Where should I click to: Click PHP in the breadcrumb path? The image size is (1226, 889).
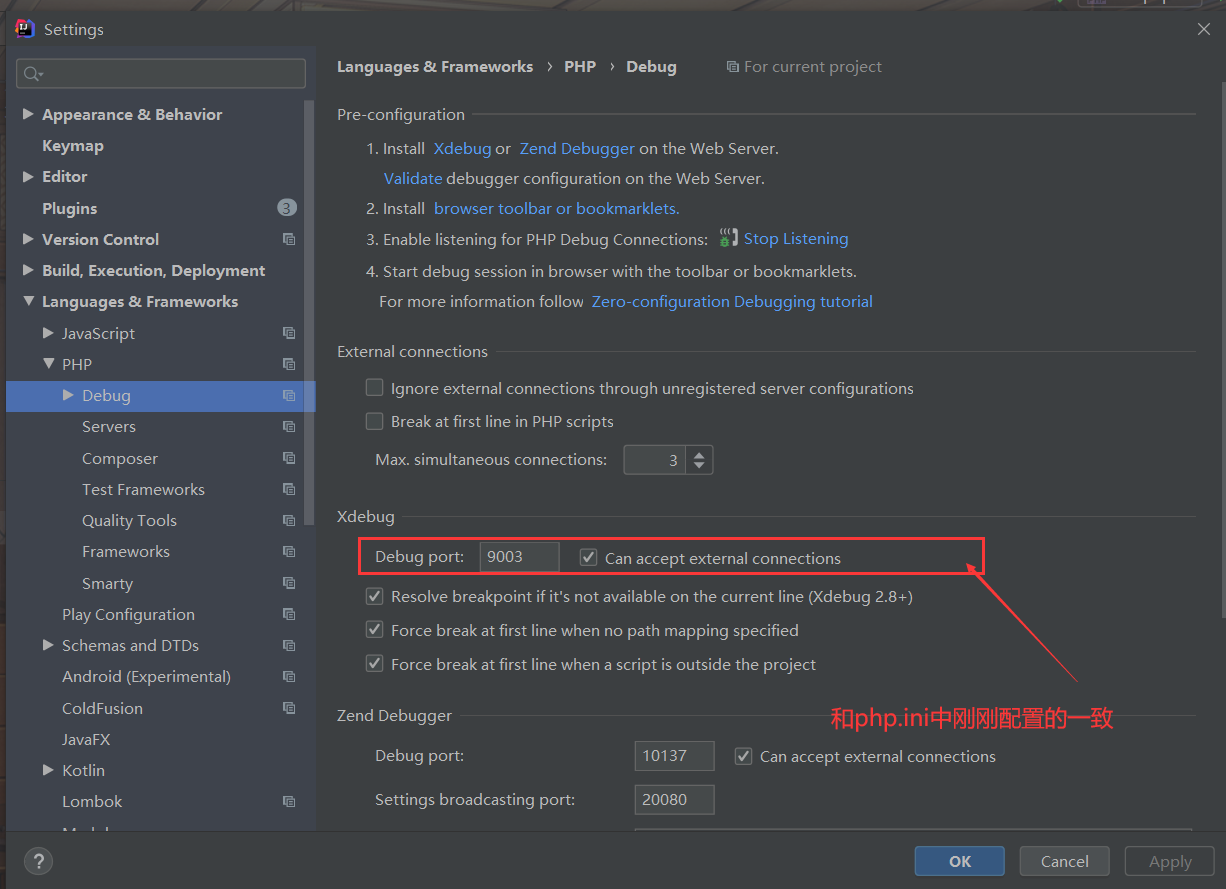[x=580, y=67]
